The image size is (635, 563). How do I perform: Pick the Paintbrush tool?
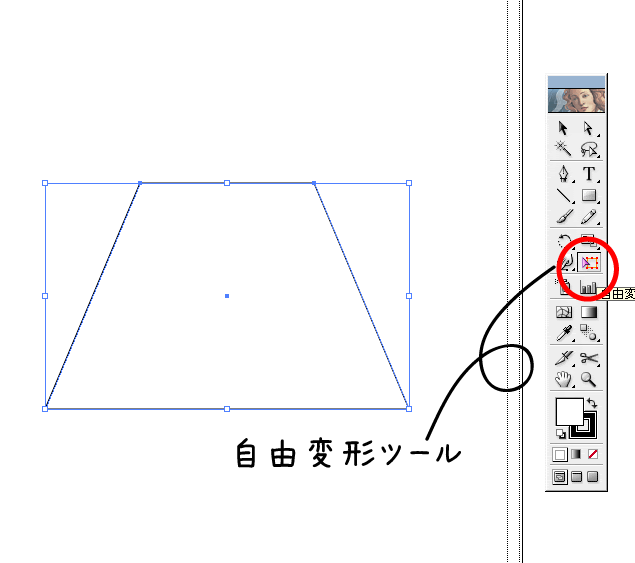pos(564,216)
